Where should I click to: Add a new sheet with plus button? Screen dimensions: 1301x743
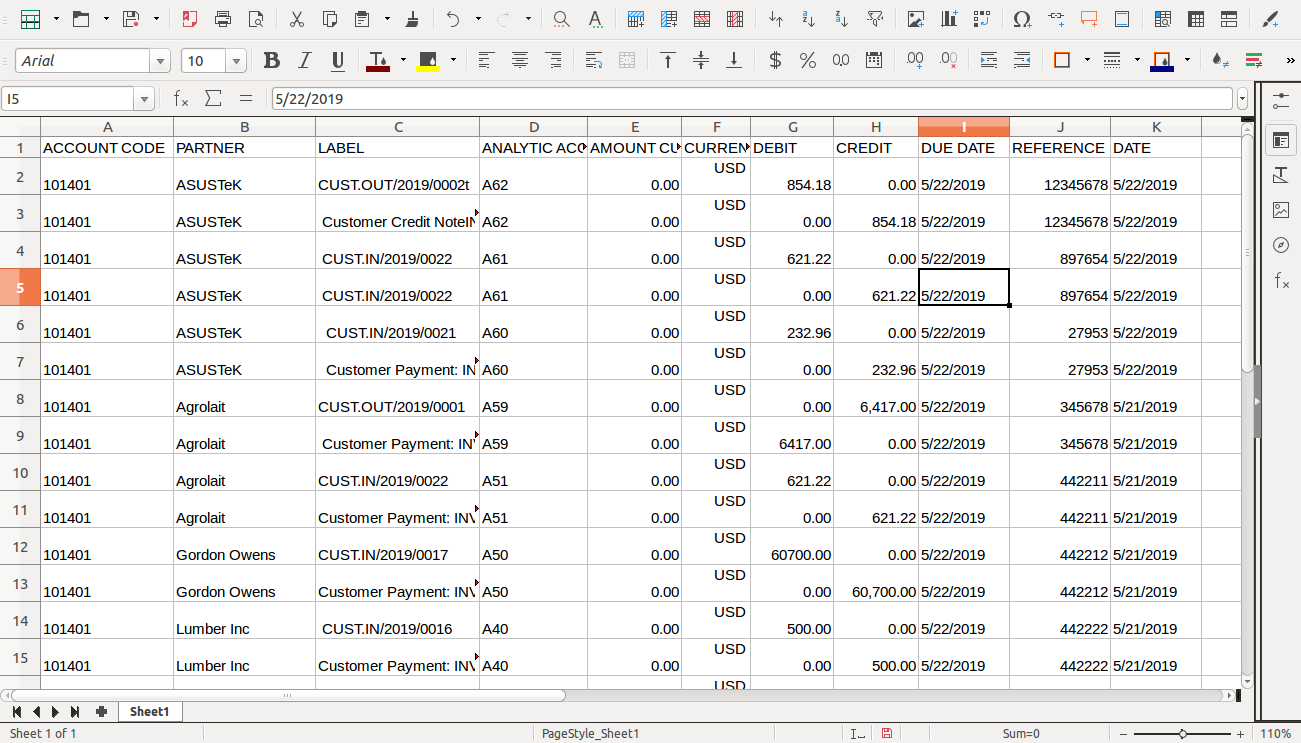(x=101, y=712)
